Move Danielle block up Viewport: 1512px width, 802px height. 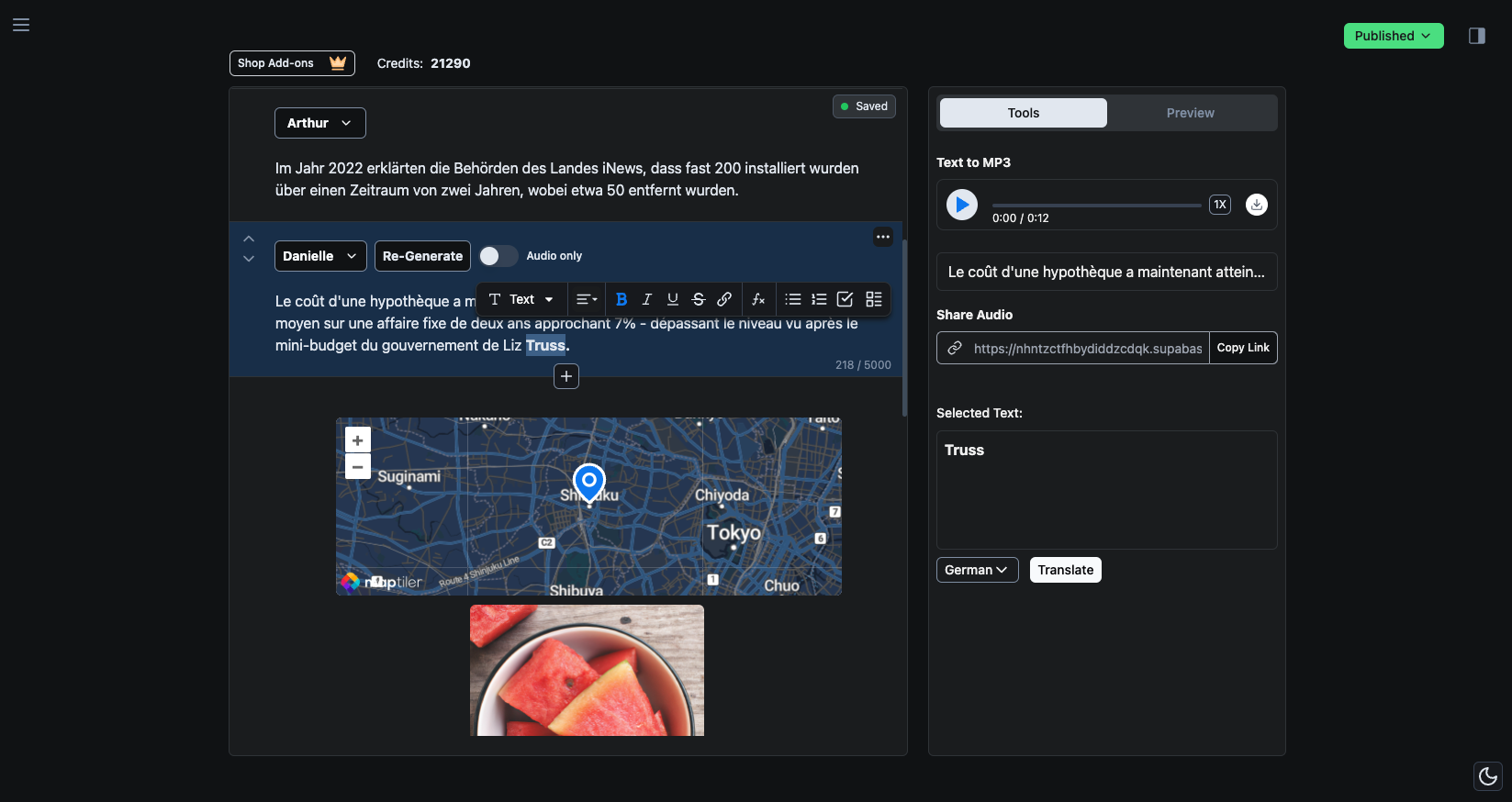pyautogui.click(x=249, y=239)
